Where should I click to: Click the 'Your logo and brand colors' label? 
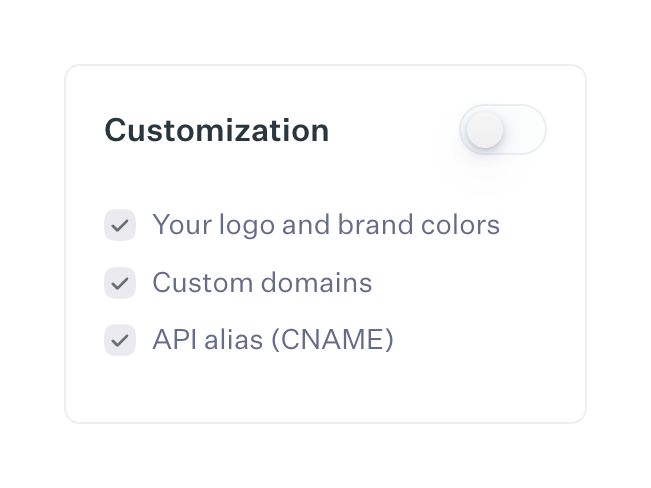[x=325, y=224]
